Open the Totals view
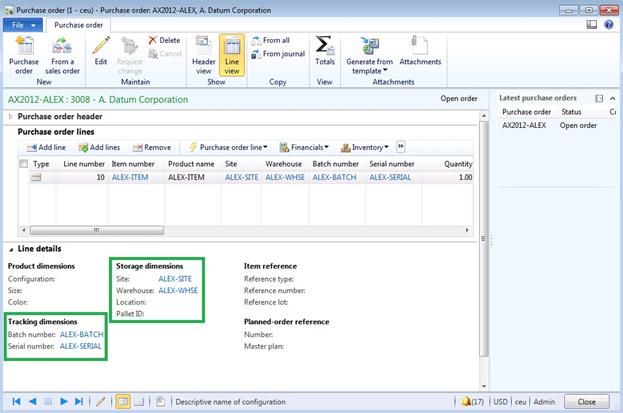This screenshot has height=413, width=623. (325, 51)
